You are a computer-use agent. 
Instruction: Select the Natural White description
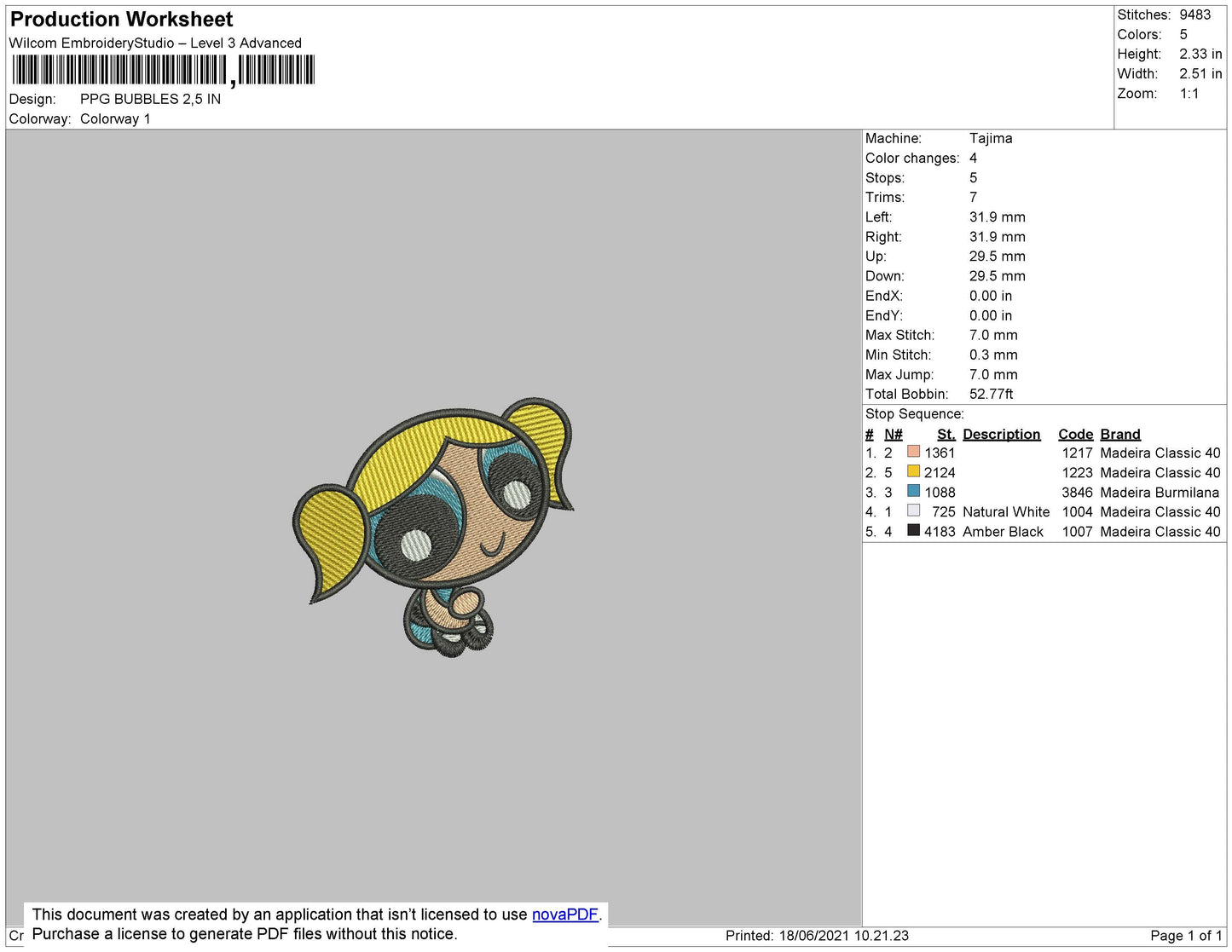(1006, 512)
